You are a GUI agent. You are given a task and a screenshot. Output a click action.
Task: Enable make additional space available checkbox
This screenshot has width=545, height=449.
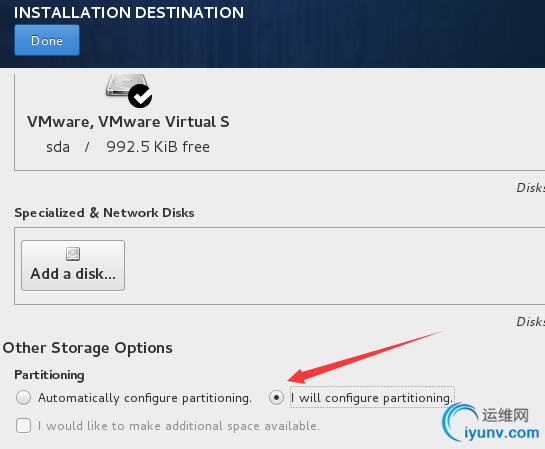point(23,425)
